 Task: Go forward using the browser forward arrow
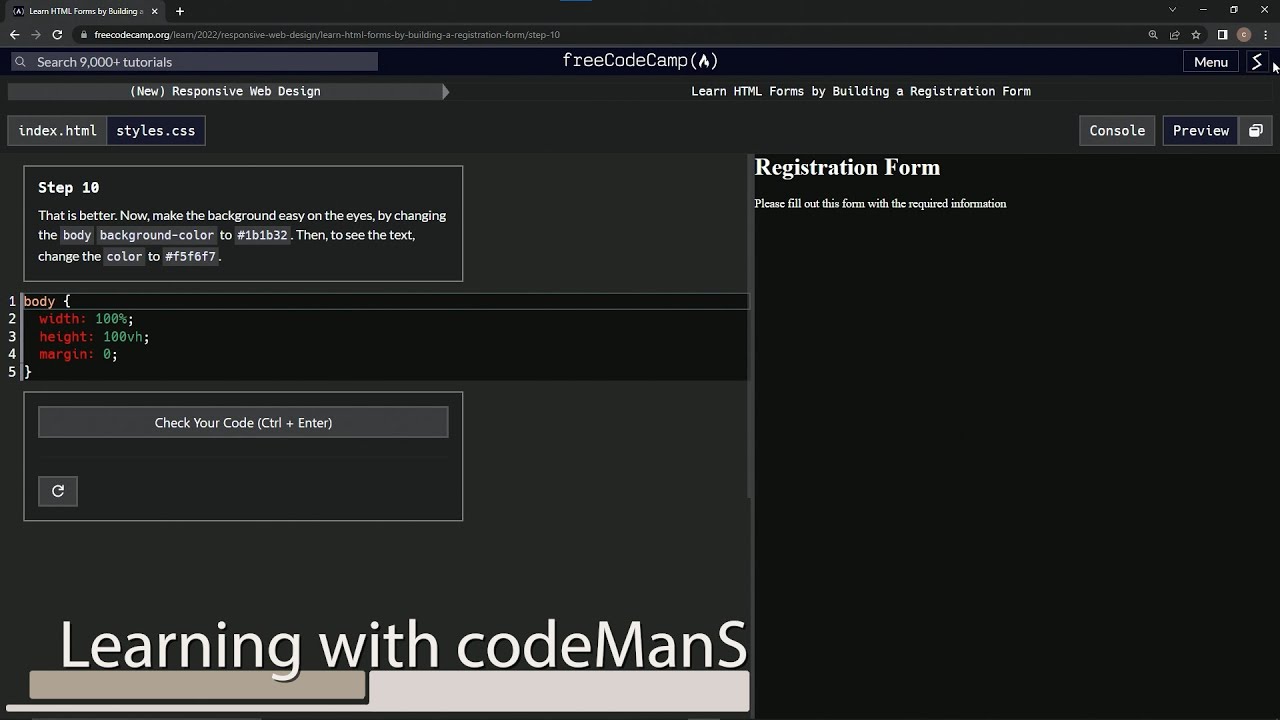(36, 34)
